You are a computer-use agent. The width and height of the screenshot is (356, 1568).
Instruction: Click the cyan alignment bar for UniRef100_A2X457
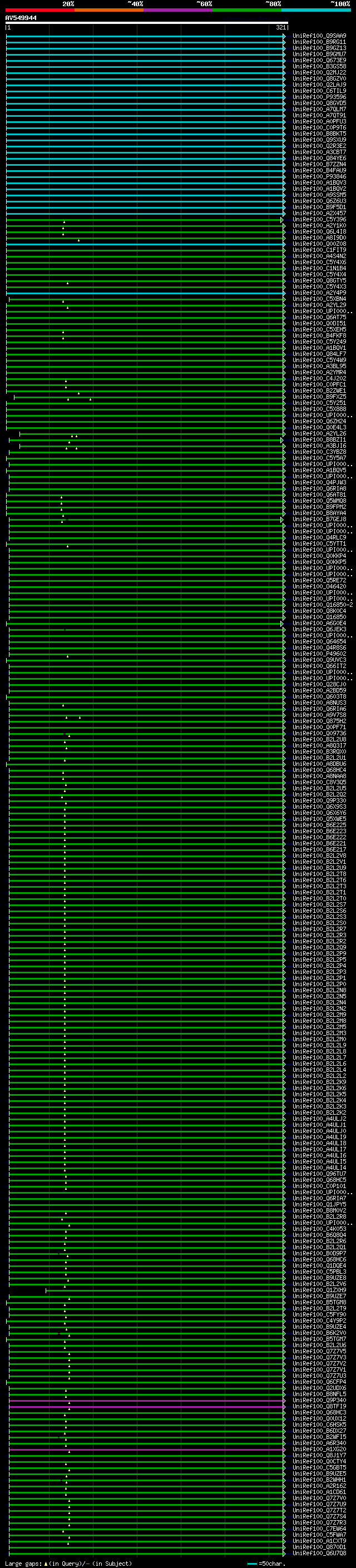coord(145,214)
